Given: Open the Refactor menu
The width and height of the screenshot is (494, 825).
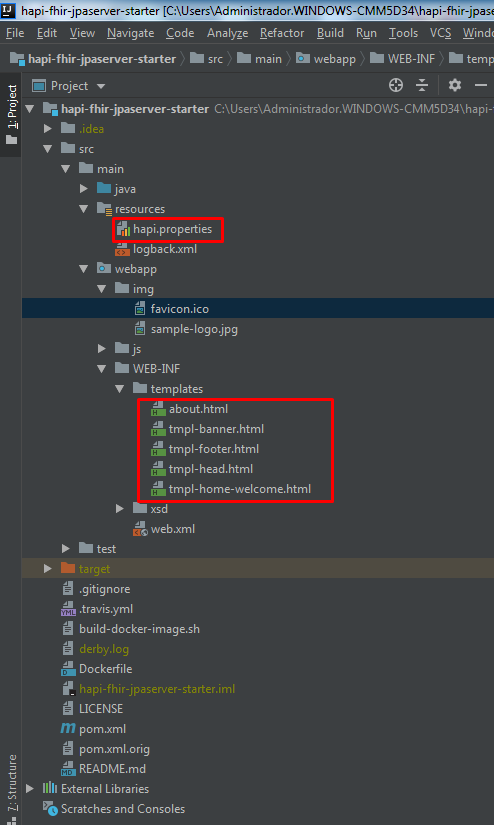Looking at the screenshot, I should [x=282, y=33].
